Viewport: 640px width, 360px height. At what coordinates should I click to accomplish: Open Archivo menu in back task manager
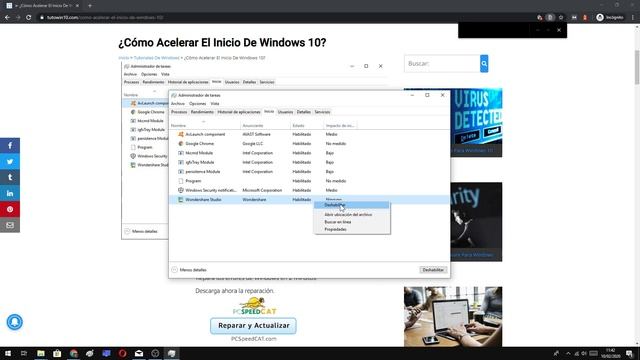click(130, 74)
